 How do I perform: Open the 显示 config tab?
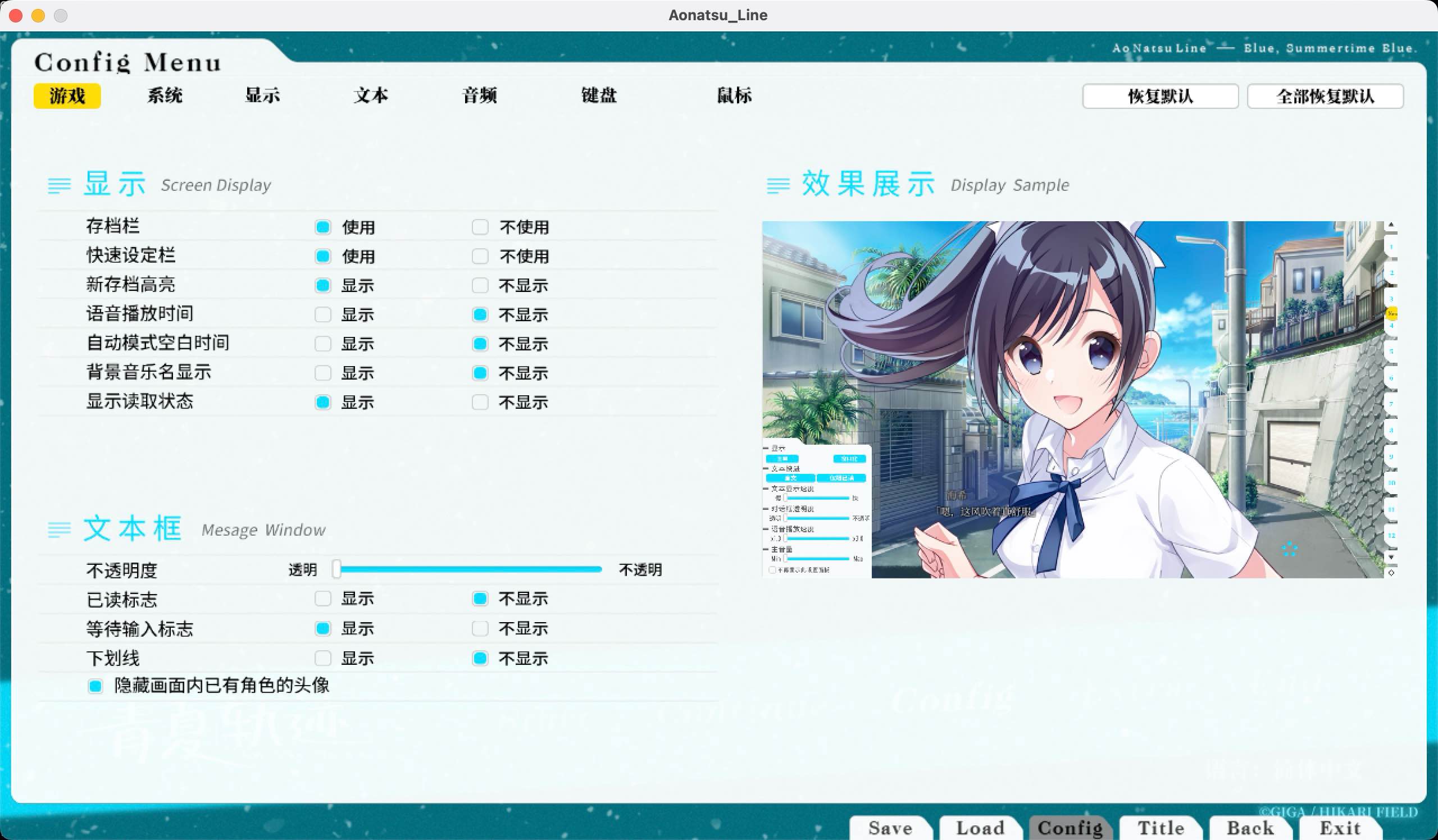pos(262,95)
